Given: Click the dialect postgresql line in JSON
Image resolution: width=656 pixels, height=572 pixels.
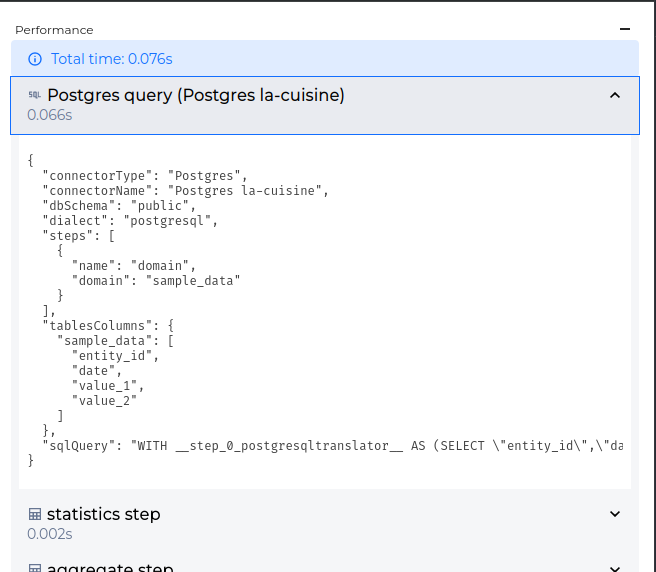Looking at the screenshot, I should [x=130, y=220].
